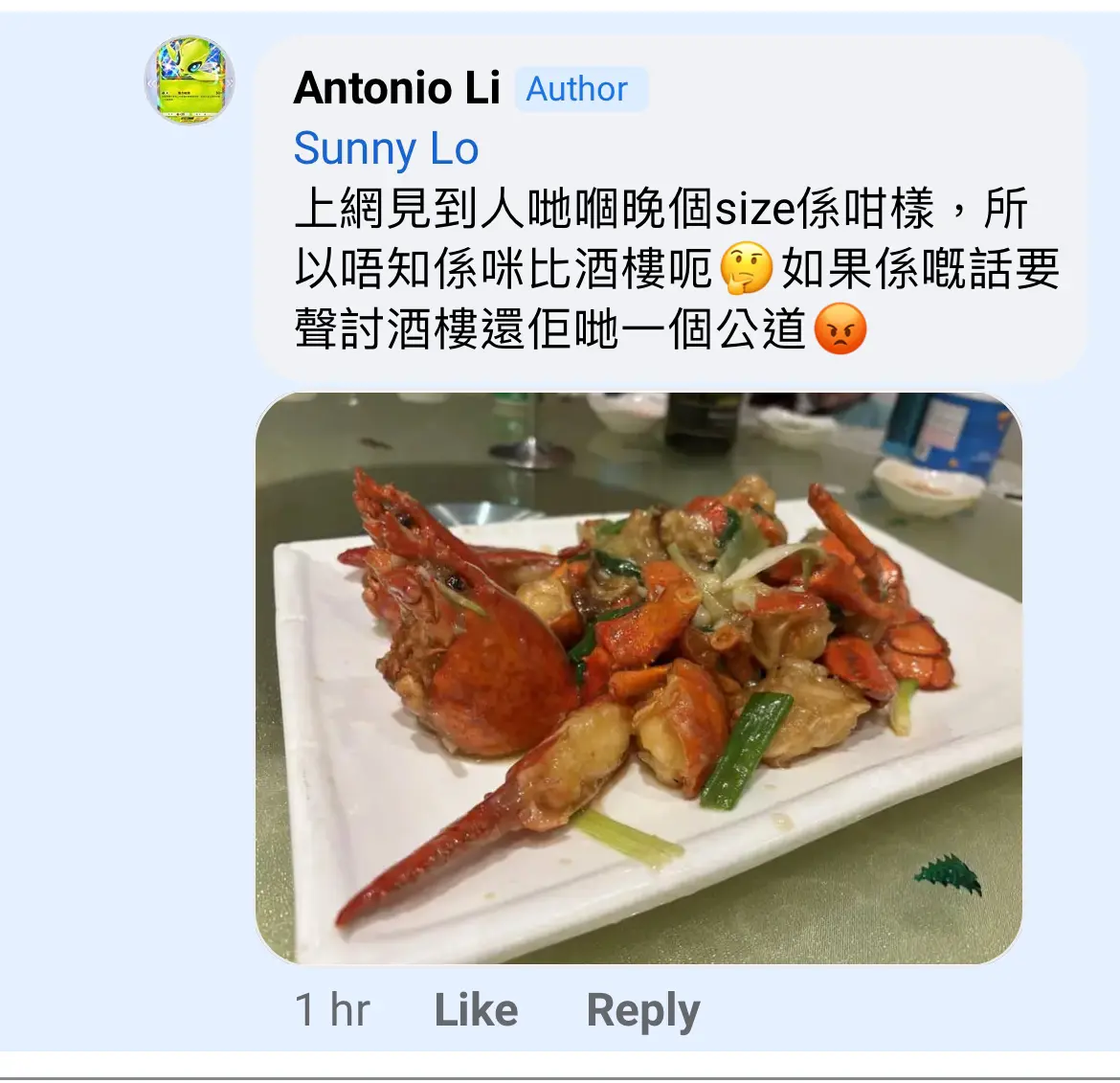
Task: Click the Antonio Li commenter name
Action: click(x=396, y=89)
